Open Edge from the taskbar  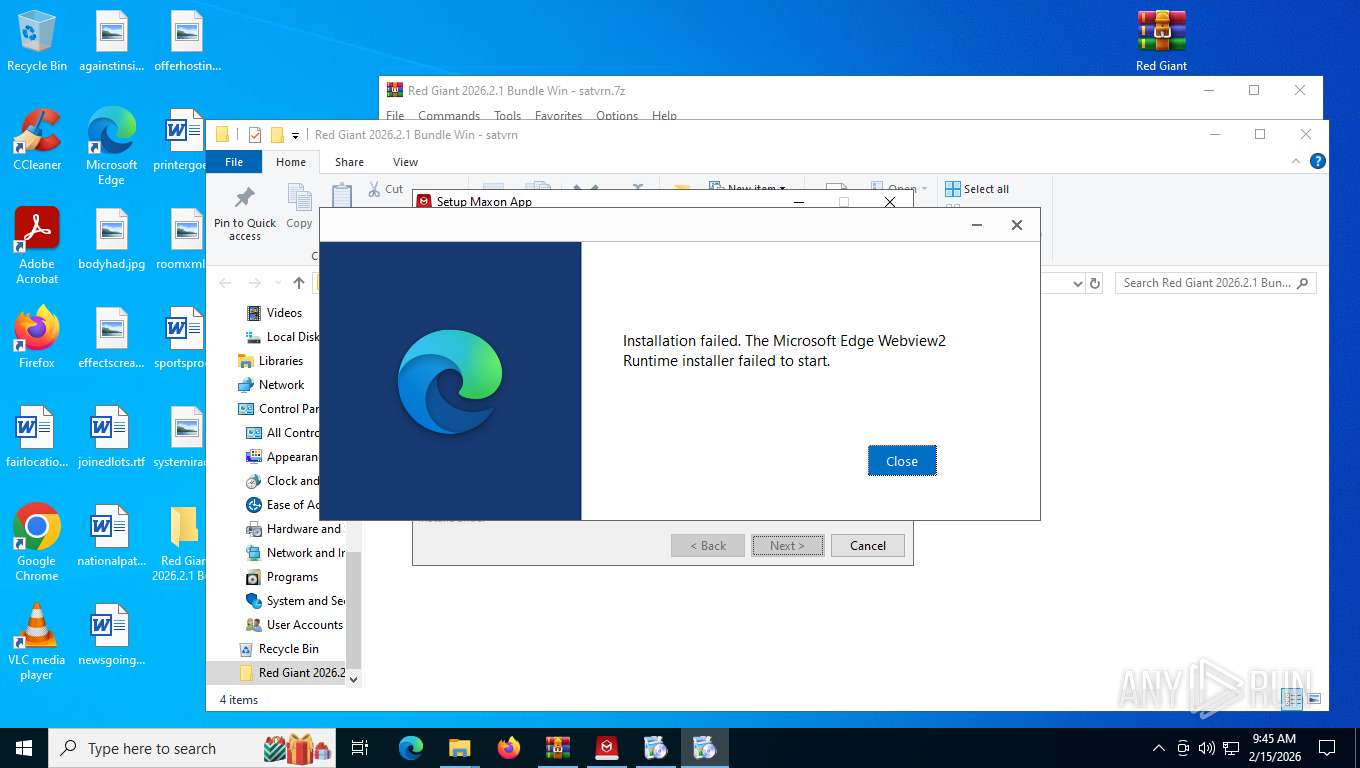tap(411, 748)
